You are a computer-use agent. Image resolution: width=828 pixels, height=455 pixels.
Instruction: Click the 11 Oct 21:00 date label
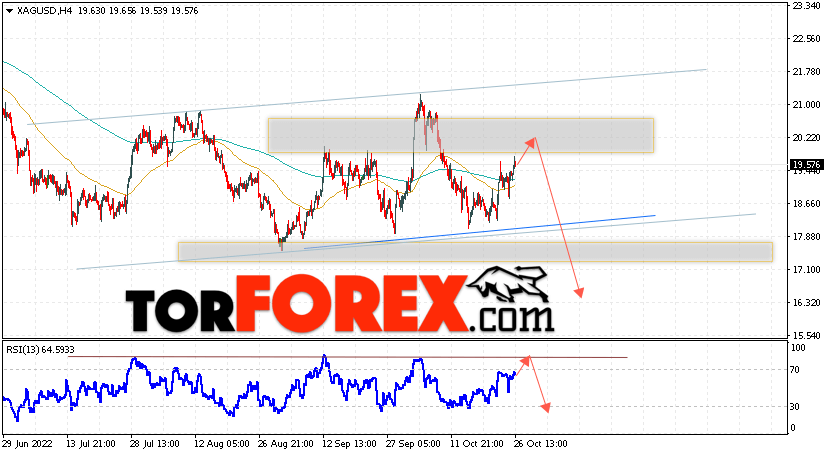[x=475, y=444]
